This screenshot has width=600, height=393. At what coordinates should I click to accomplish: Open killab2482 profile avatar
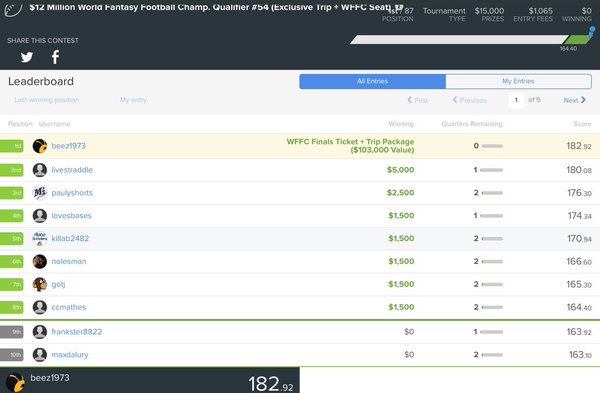[x=40, y=238]
